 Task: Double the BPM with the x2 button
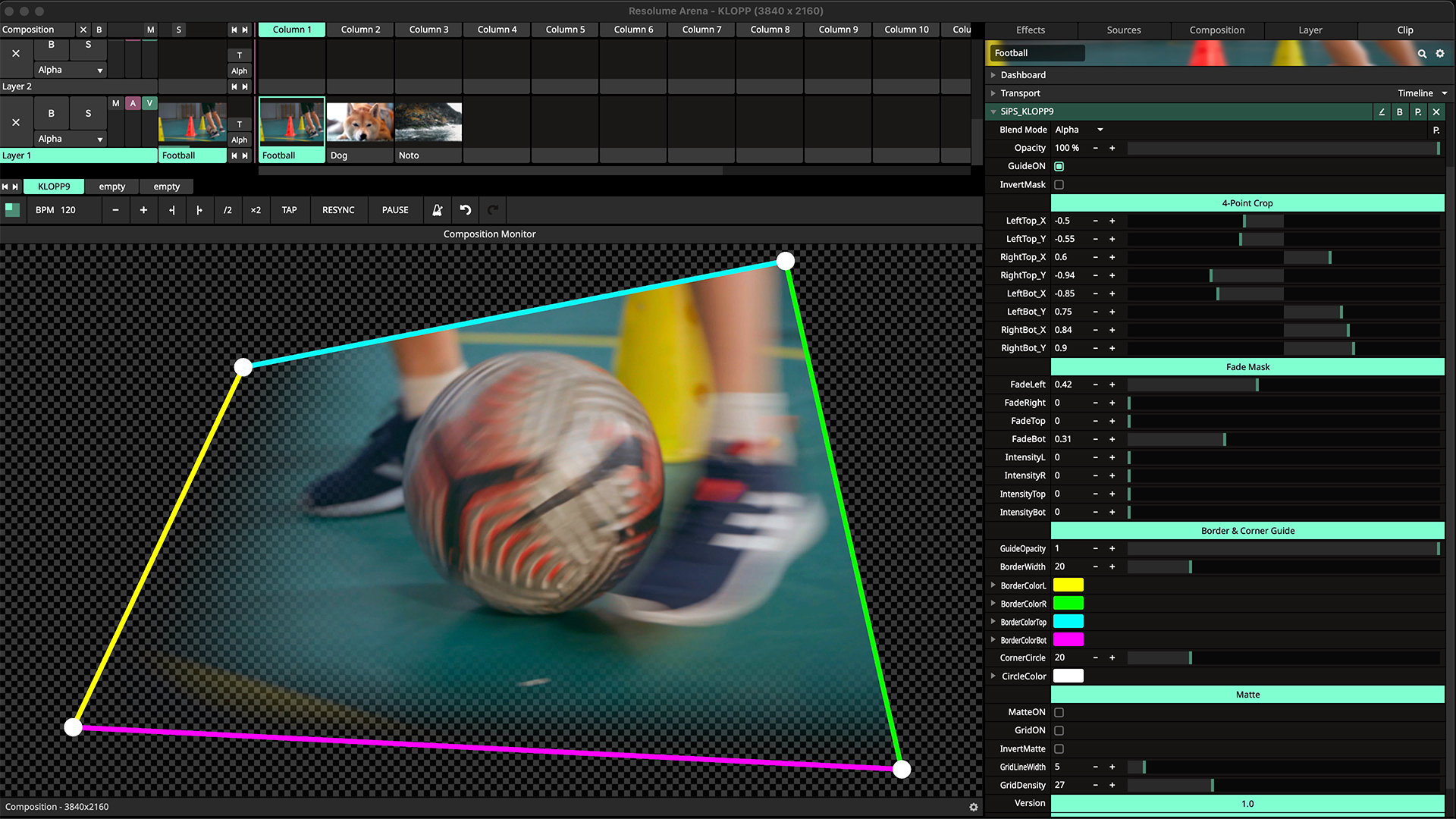256,210
